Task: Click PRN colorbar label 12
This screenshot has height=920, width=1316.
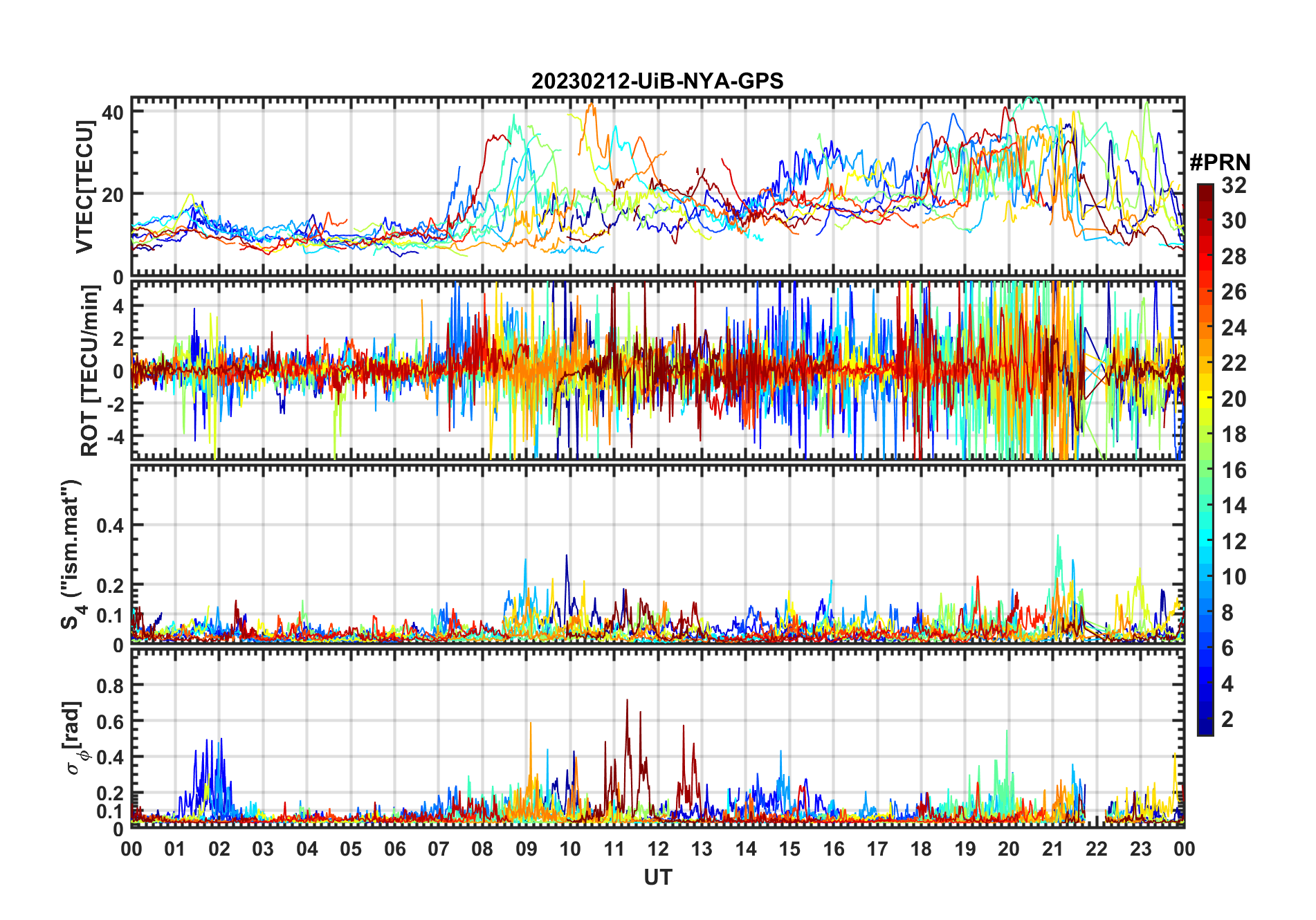Action: pyautogui.click(x=1234, y=542)
